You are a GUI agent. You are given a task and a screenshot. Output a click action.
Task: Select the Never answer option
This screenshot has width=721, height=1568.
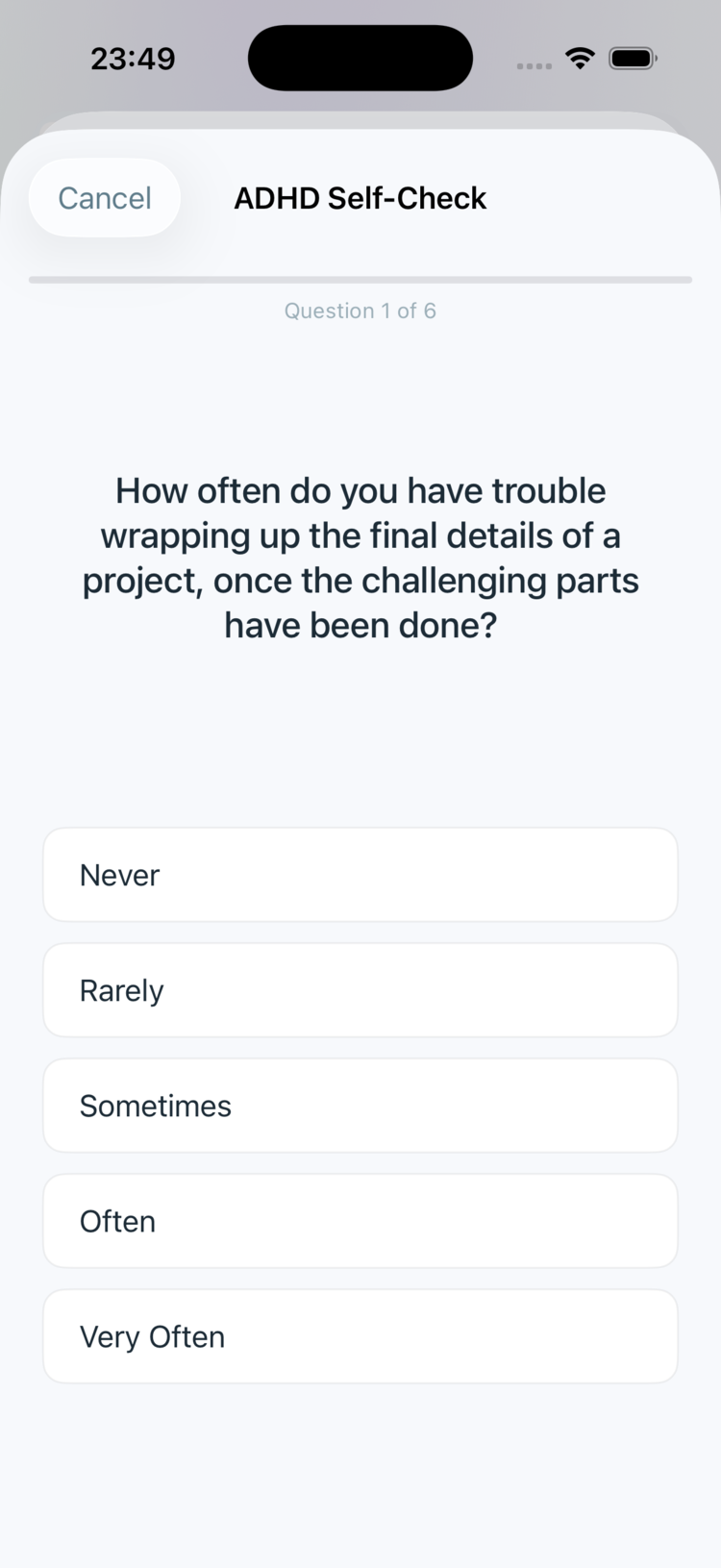(x=360, y=875)
